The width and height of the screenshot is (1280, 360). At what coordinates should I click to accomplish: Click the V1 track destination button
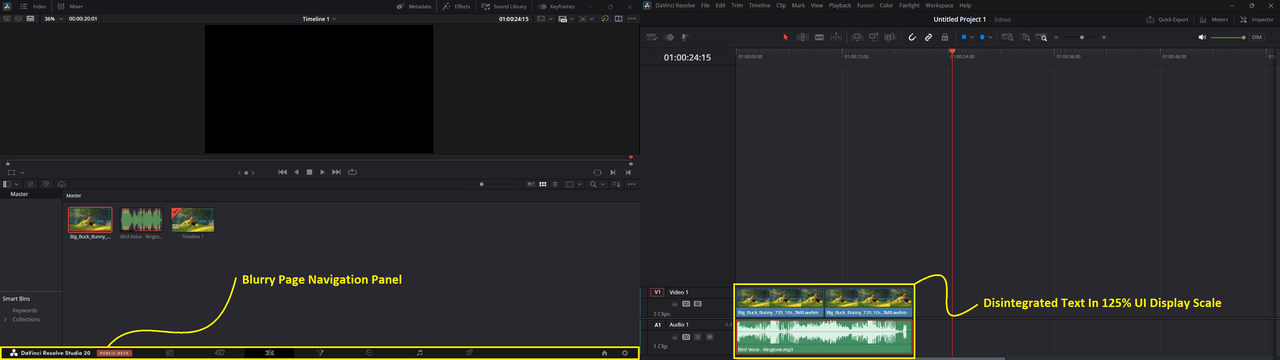(657, 292)
